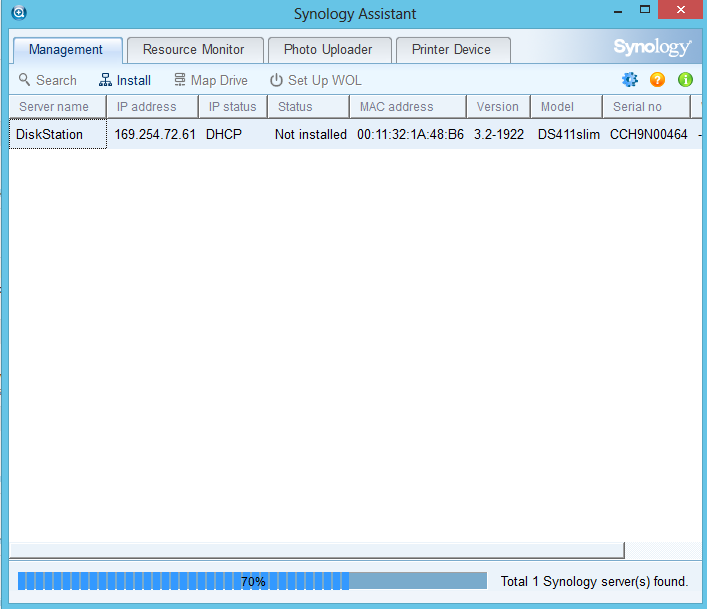Click the Search toolbar button
This screenshot has height=609, width=707.
click(47, 80)
